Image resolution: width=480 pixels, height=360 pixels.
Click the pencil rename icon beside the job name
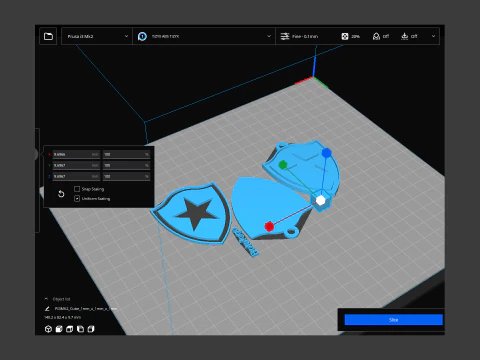pyautogui.click(x=47, y=309)
